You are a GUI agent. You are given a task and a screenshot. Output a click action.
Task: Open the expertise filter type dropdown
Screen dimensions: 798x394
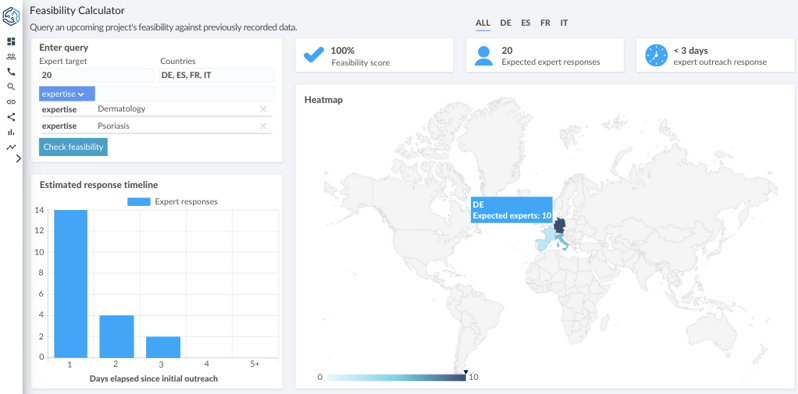click(67, 94)
